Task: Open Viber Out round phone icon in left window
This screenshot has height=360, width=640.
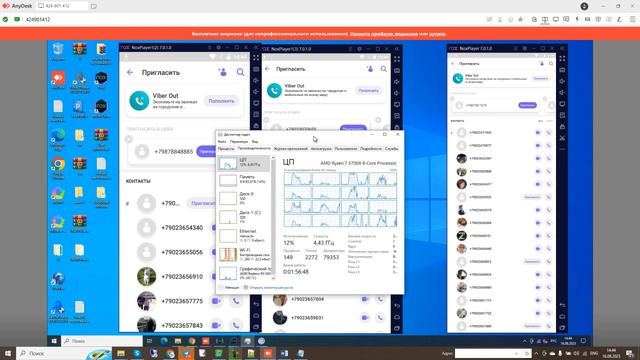Action: point(139,100)
